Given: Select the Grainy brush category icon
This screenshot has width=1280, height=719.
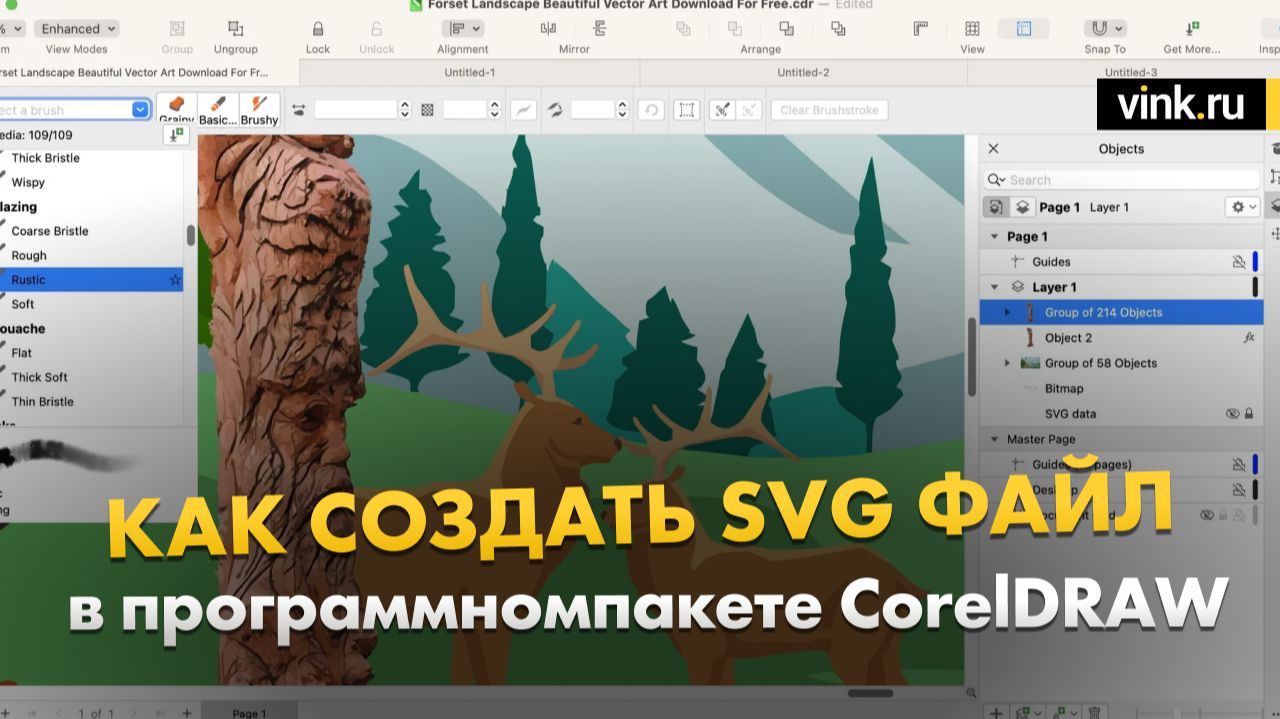Looking at the screenshot, I should click(x=177, y=109).
